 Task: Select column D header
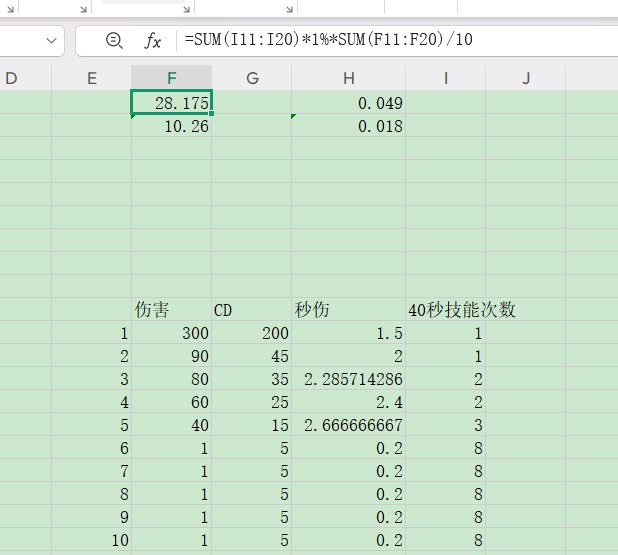click(12, 78)
